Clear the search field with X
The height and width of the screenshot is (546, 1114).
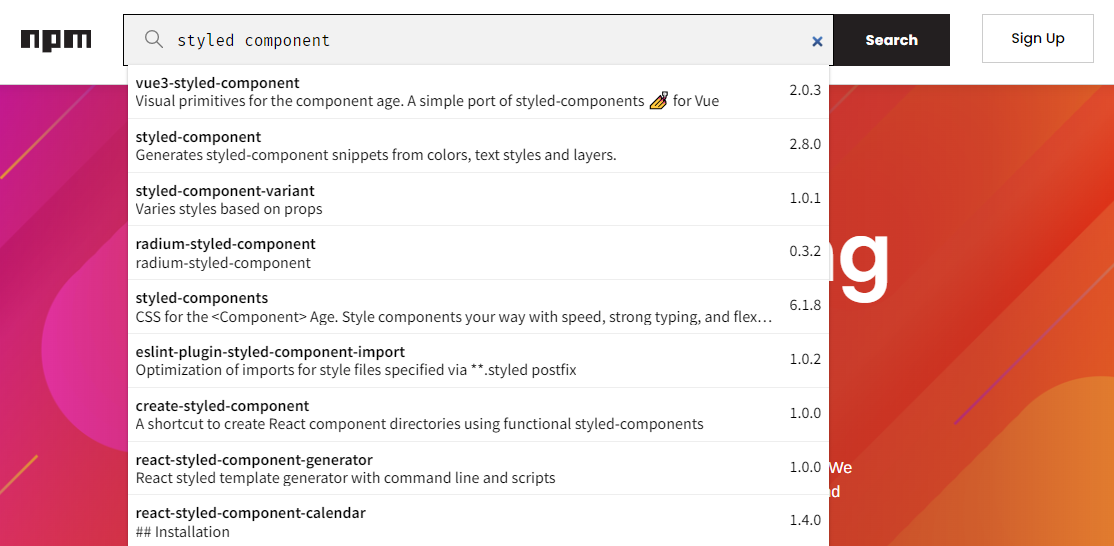click(x=817, y=41)
